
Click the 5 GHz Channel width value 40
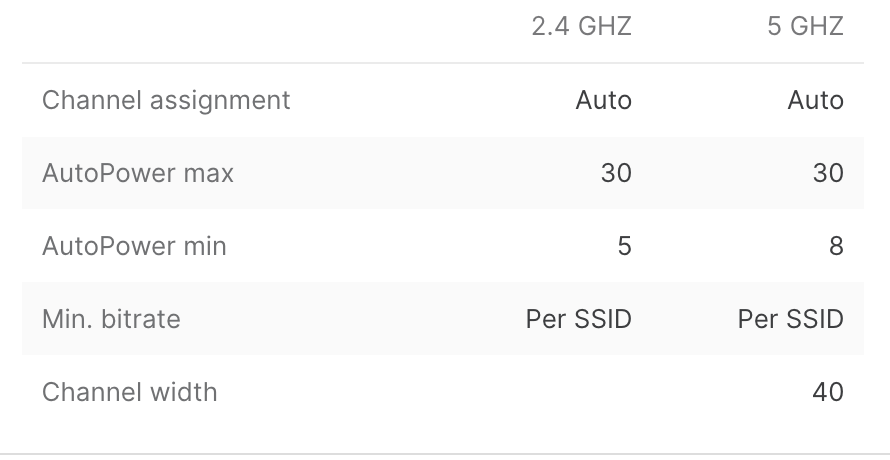point(828,392)
